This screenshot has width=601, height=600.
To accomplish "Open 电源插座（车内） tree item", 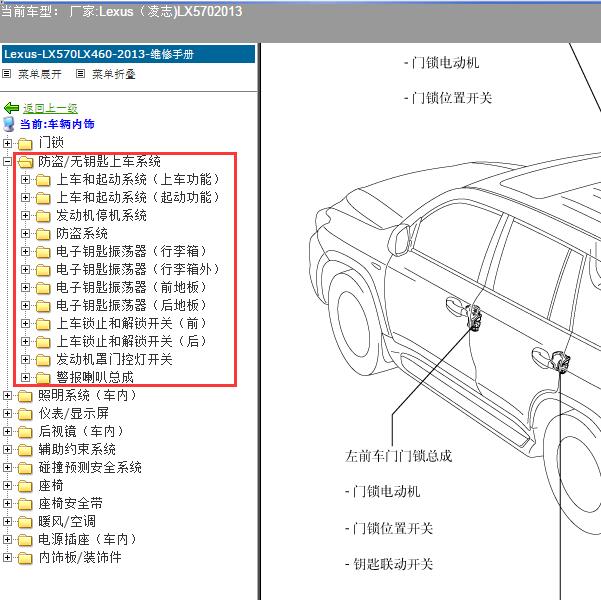I will [88, 539].
